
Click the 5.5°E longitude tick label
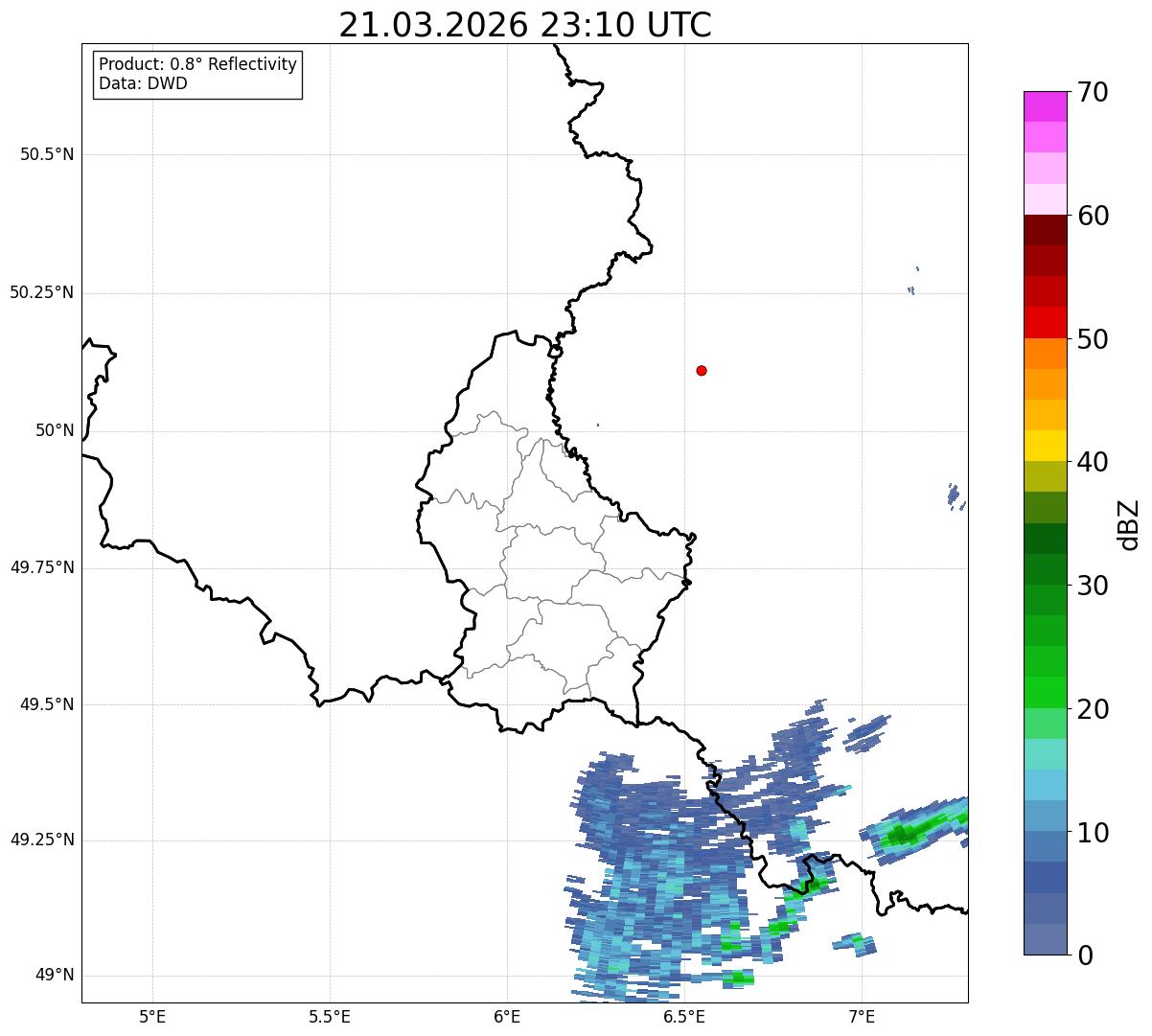pyautogui.click(x=330, y=1016)
